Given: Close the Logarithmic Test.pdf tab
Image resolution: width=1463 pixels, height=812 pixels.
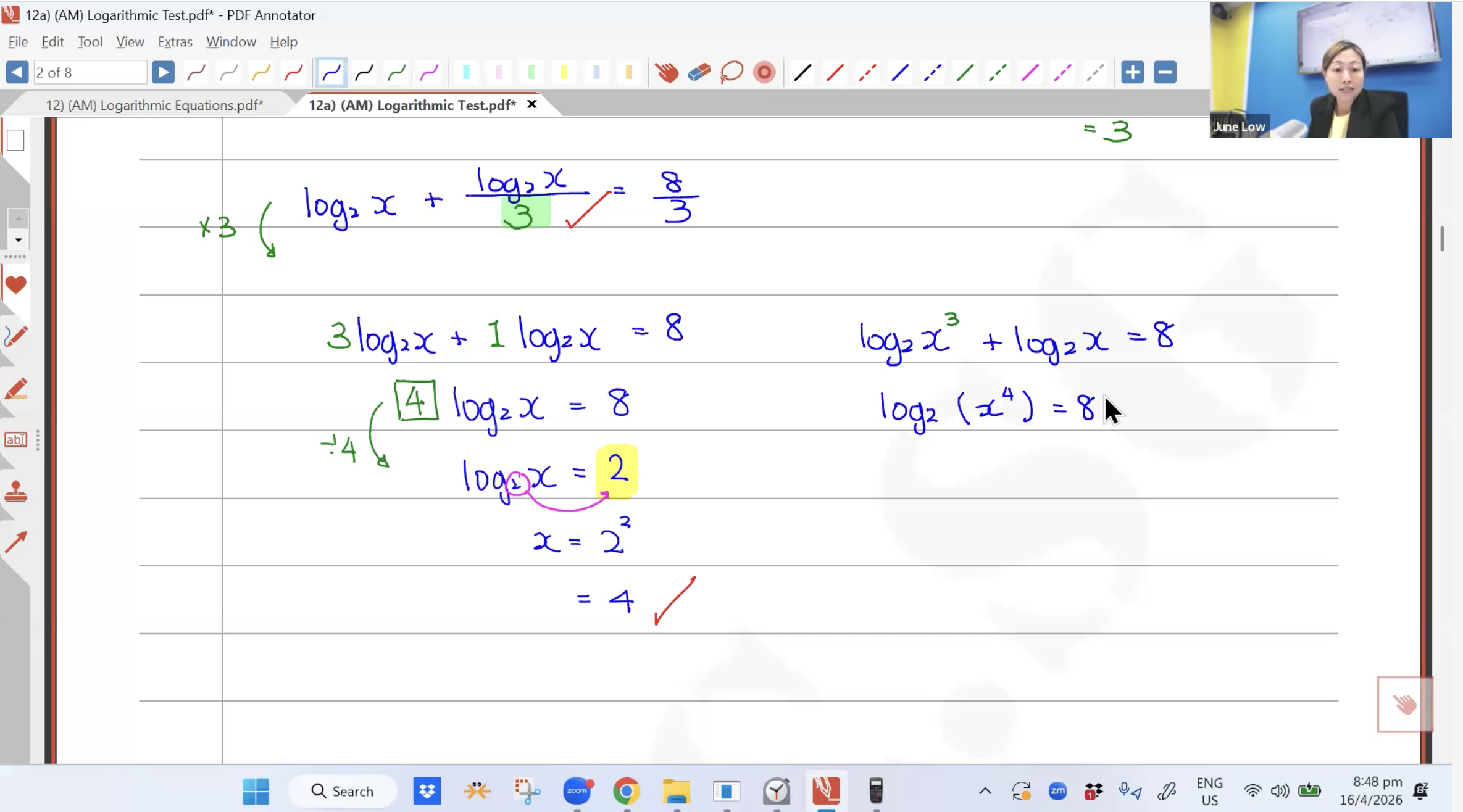Looking at the screenshot, I should (531, 104).
